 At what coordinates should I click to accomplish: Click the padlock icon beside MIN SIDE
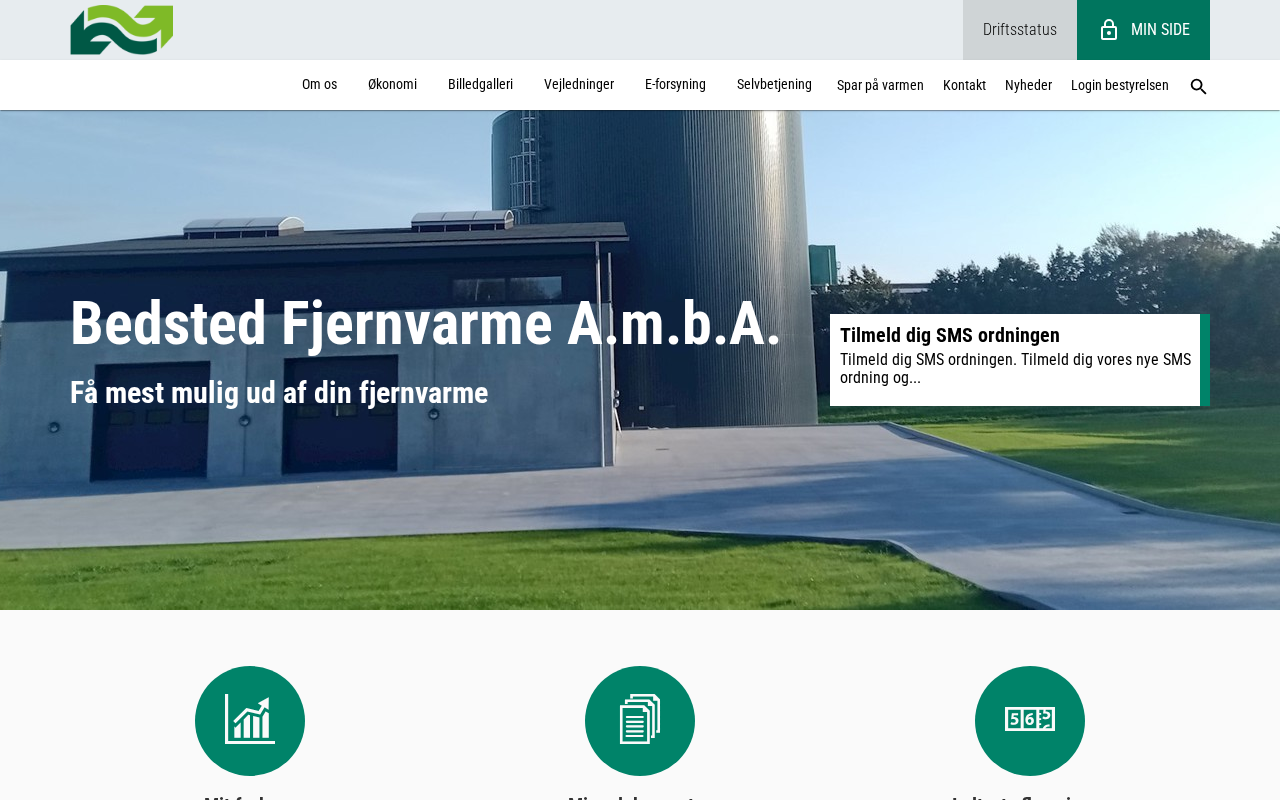pos(1109,30)
